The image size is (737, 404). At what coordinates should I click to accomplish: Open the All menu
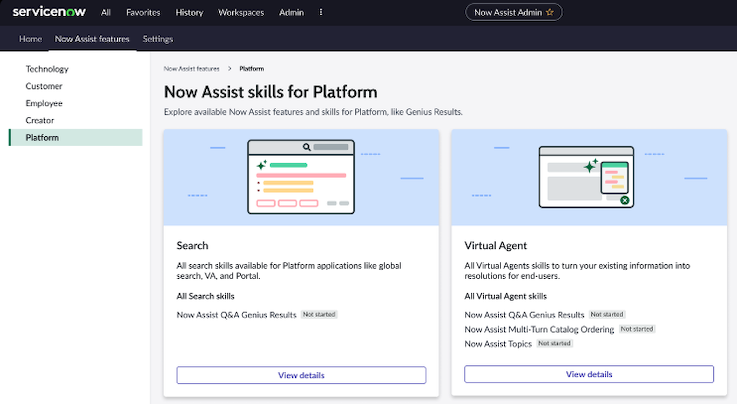[x=106, y=13]
